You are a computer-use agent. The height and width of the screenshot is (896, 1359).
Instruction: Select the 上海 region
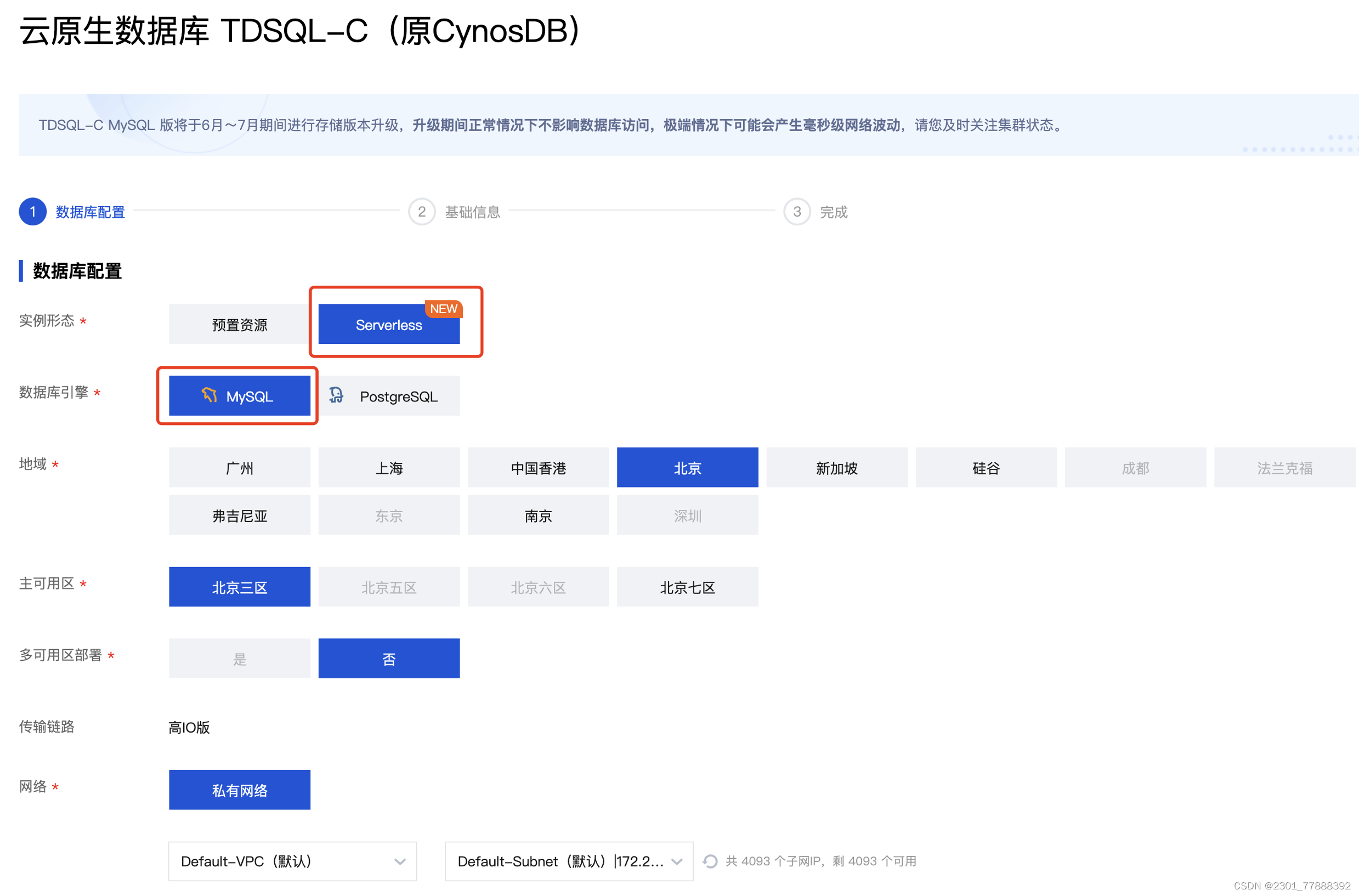coord(389,467)
